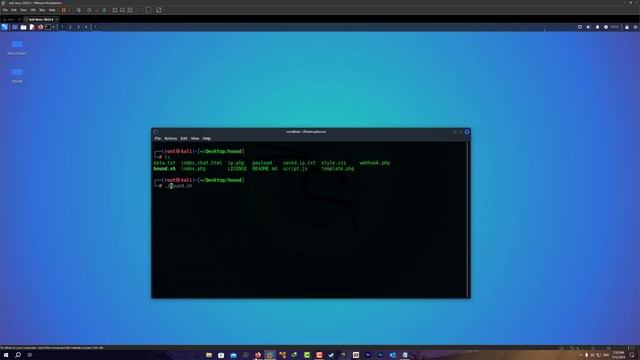Open the red C app on the Windows taskbar

click(319, 355)
